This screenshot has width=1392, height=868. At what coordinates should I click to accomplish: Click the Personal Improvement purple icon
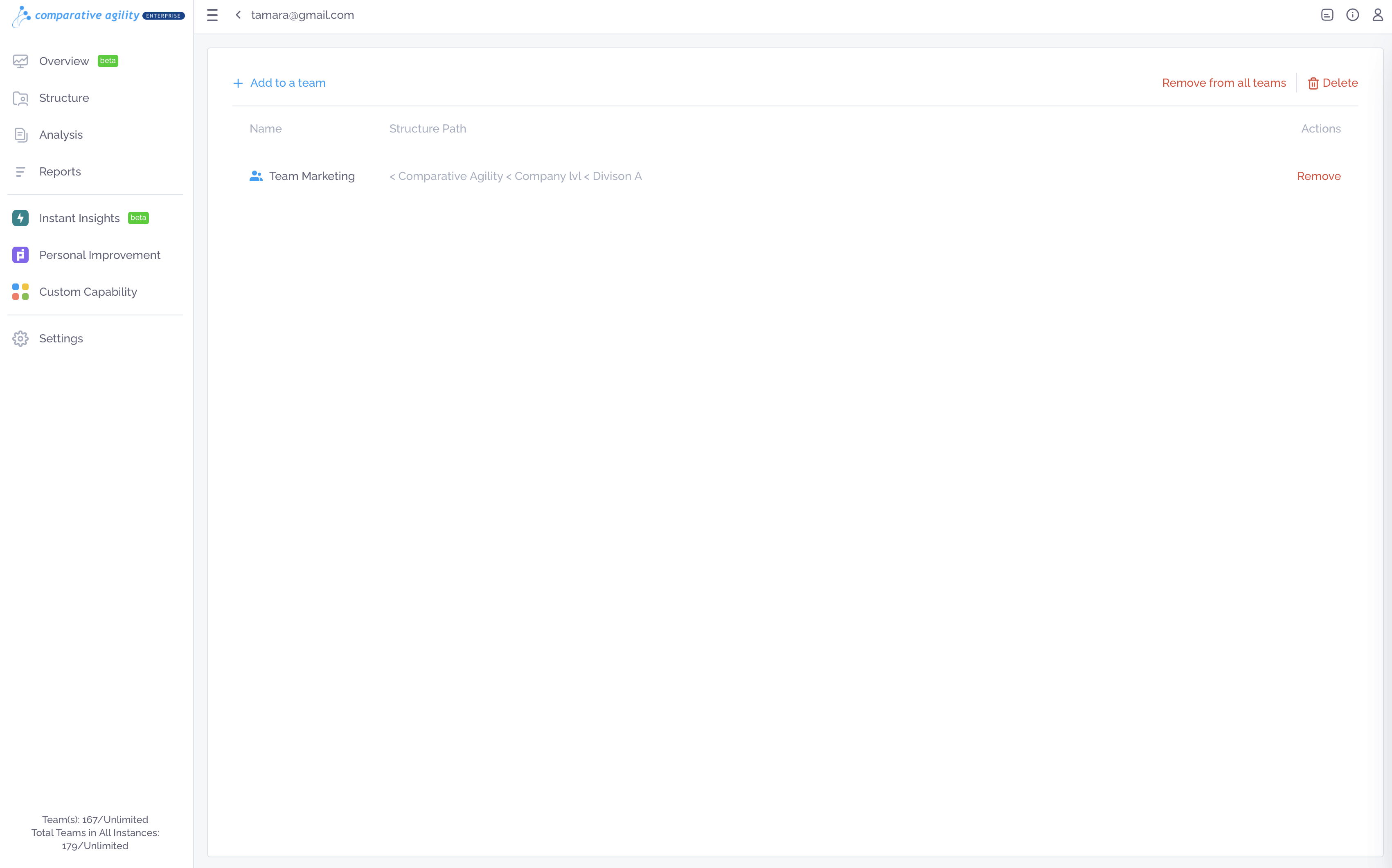21,255
